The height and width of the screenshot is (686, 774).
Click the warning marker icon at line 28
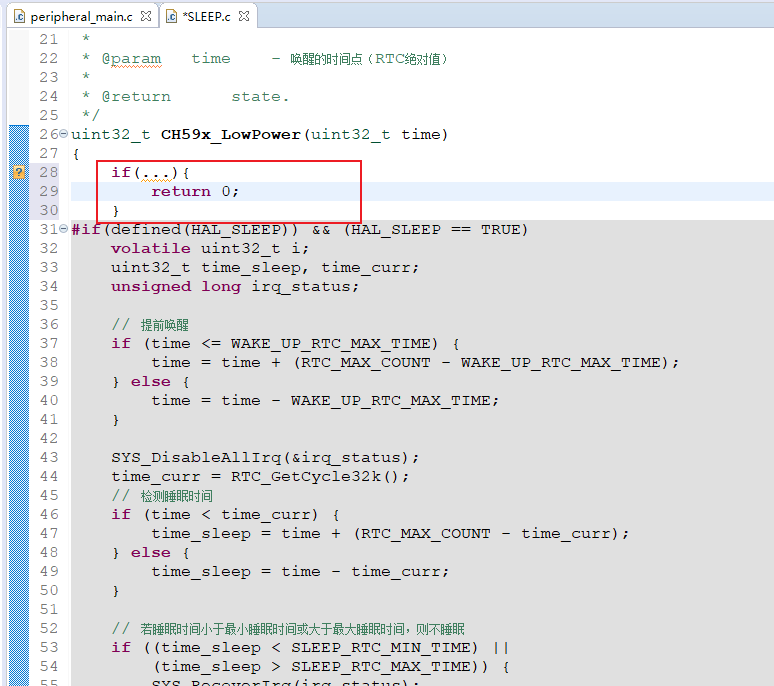tap(18, 173)
